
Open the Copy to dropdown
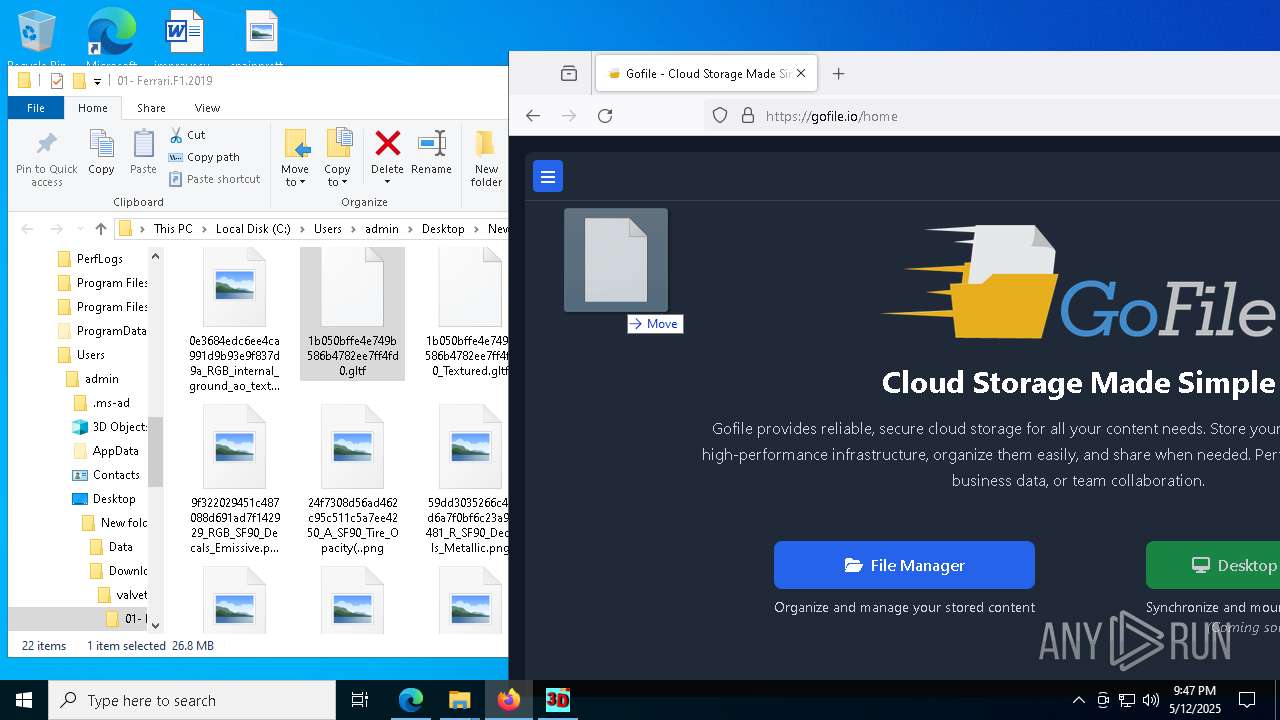[338, 158]
